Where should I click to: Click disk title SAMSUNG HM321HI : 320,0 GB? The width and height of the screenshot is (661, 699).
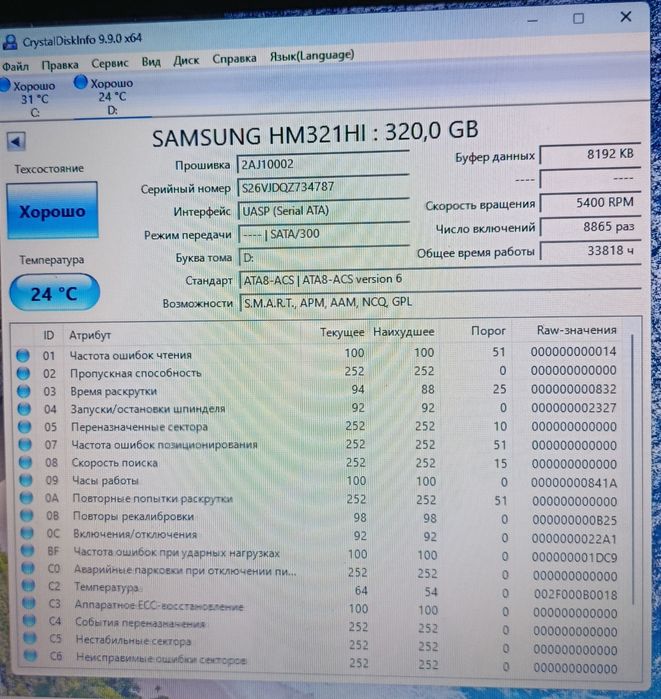pos(315,133)
